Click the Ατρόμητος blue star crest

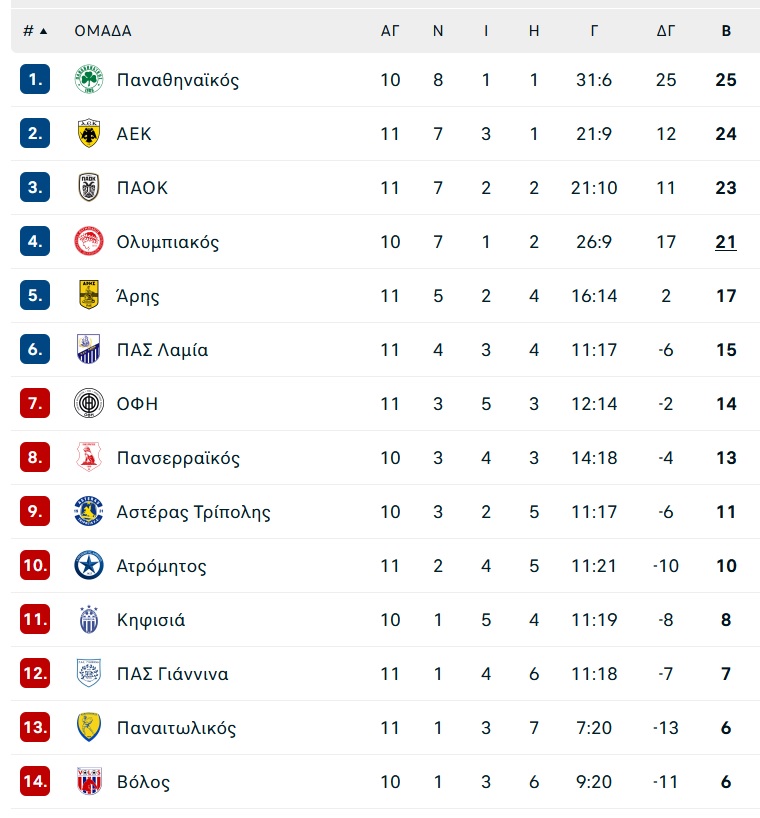point(89,566)
